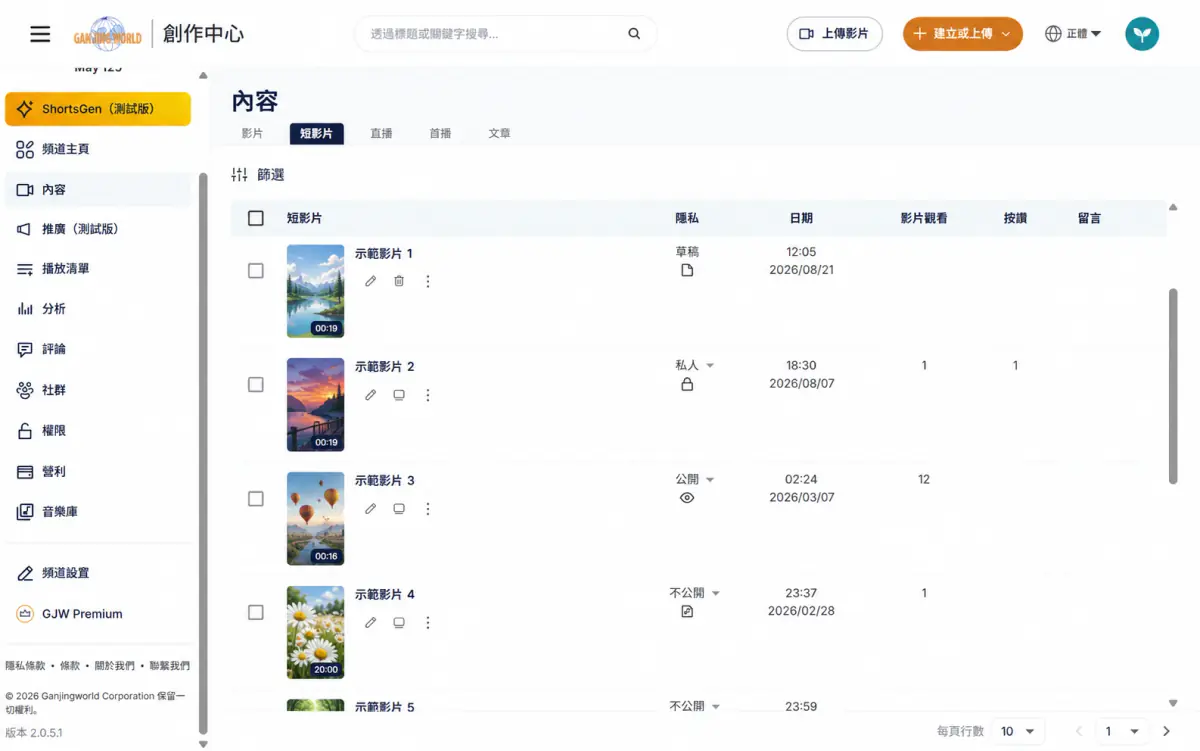
Task: Click screen icon for 示範影片 2
Action: 399,395
